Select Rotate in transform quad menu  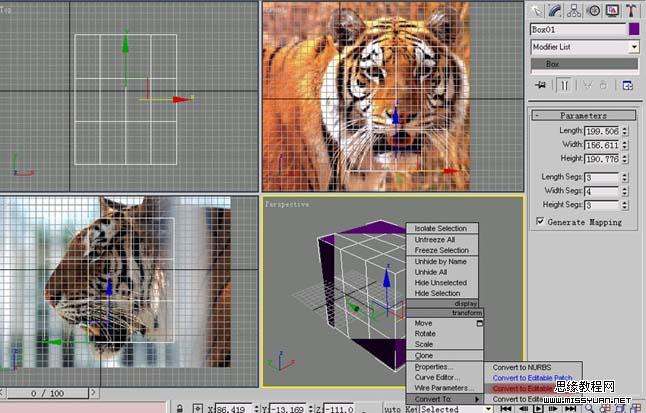pyautogui.click(x=425, y=333)
